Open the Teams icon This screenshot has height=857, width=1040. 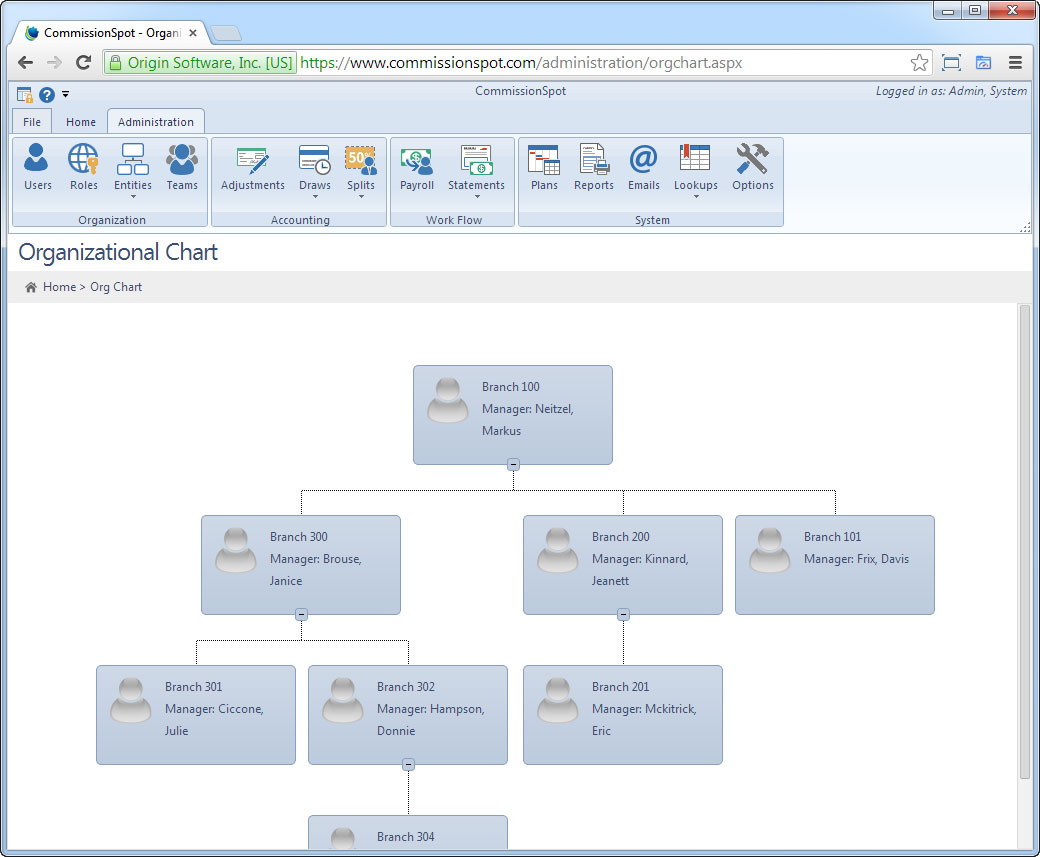click(182, 159)
